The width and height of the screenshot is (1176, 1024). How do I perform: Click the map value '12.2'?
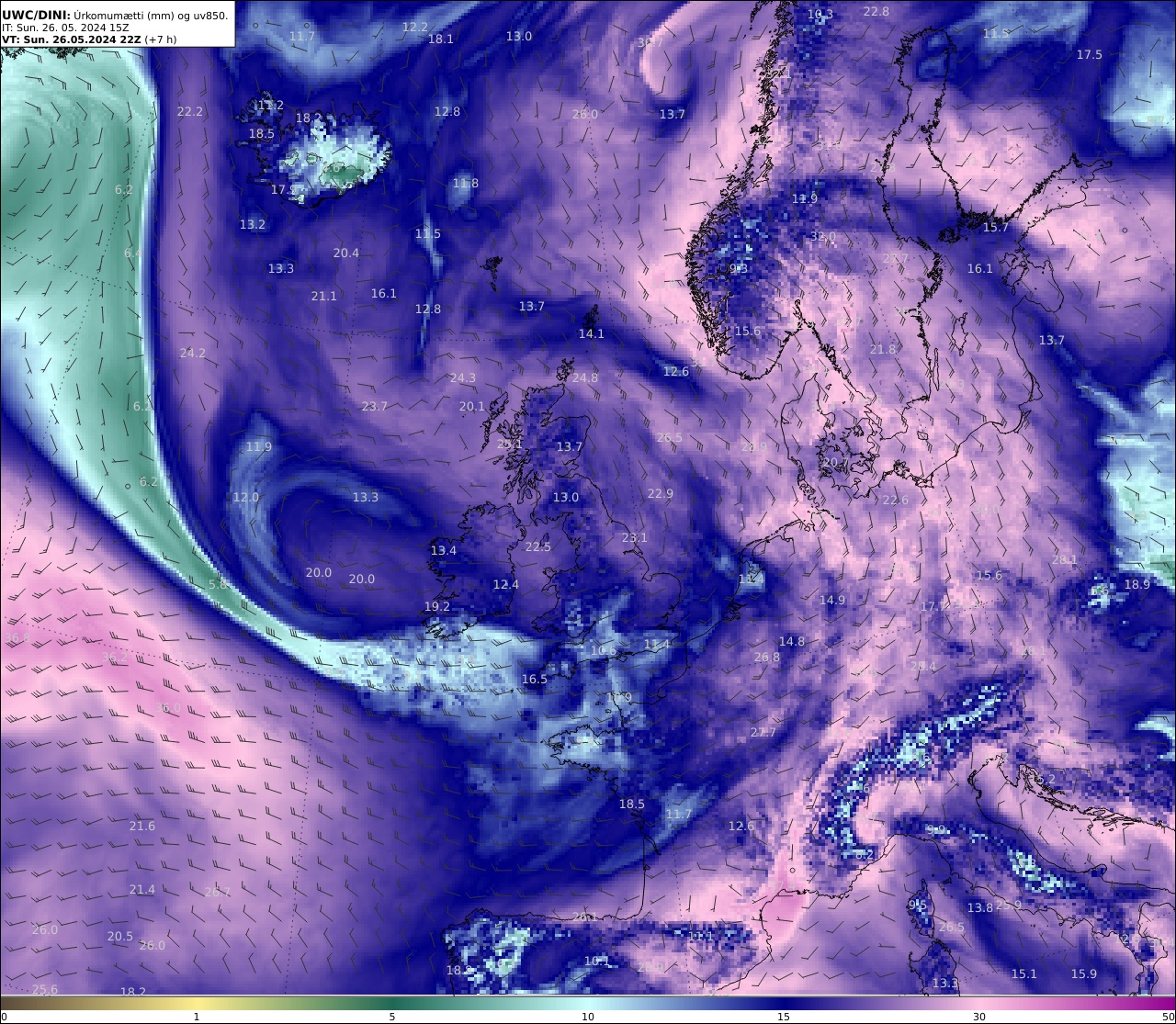(x=415, y=28)
